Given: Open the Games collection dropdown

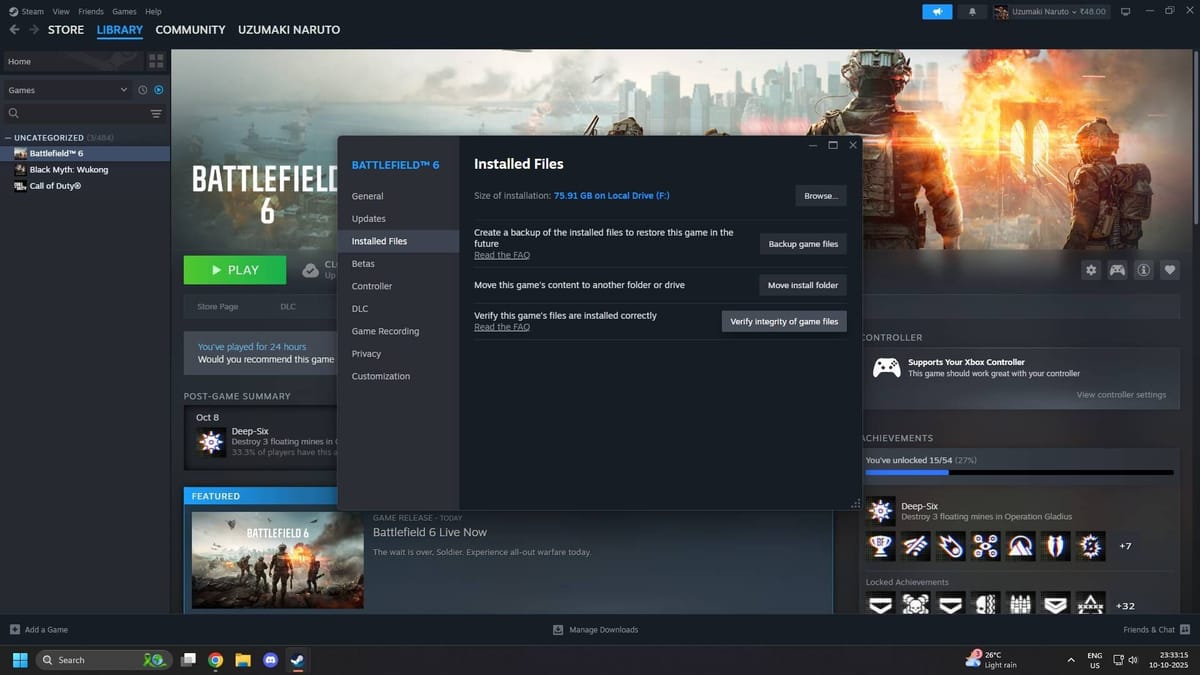Looking at the screenshot, I should (x=67, y=89).
